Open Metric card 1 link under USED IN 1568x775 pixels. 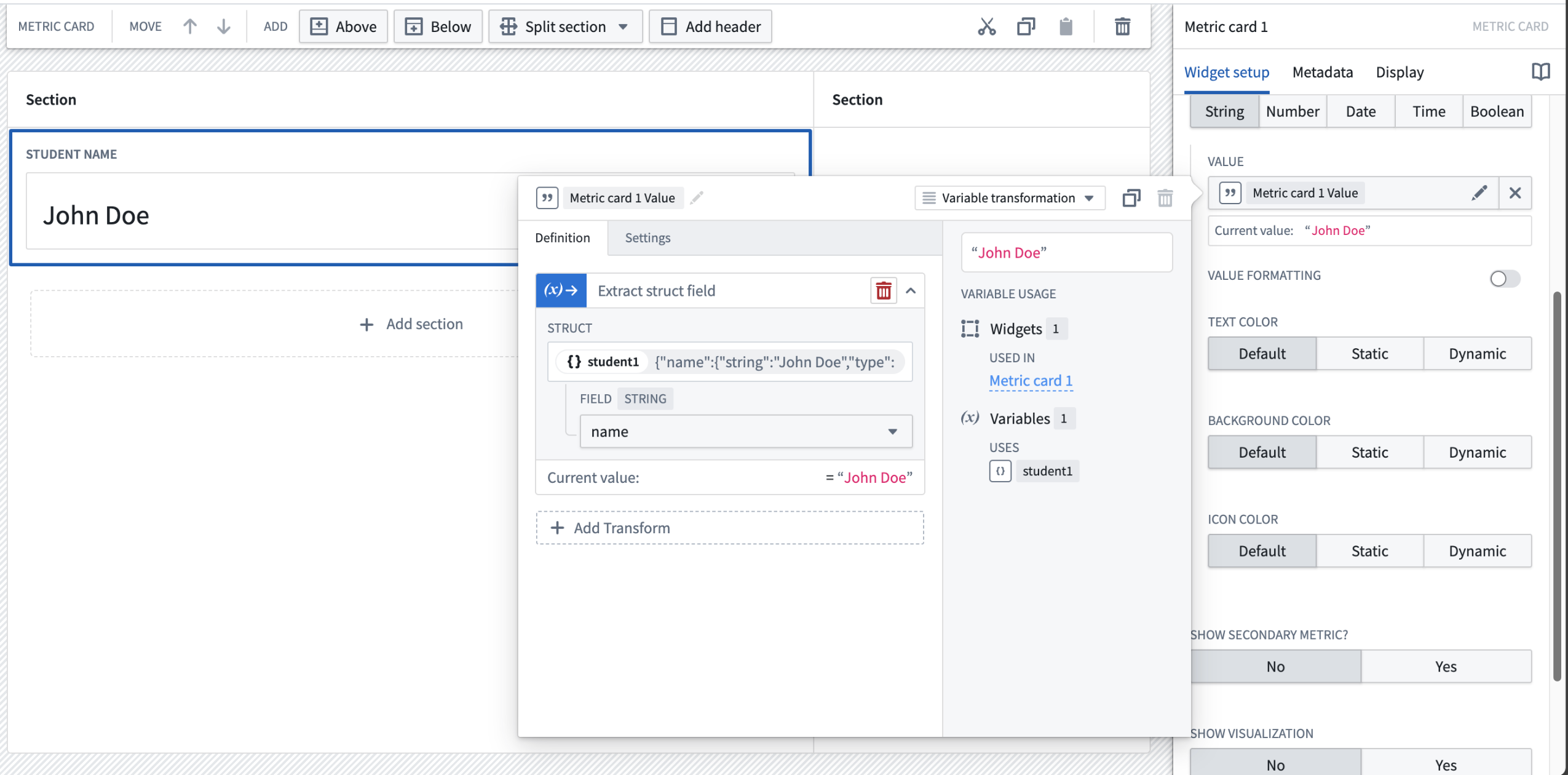(1031, 381)
